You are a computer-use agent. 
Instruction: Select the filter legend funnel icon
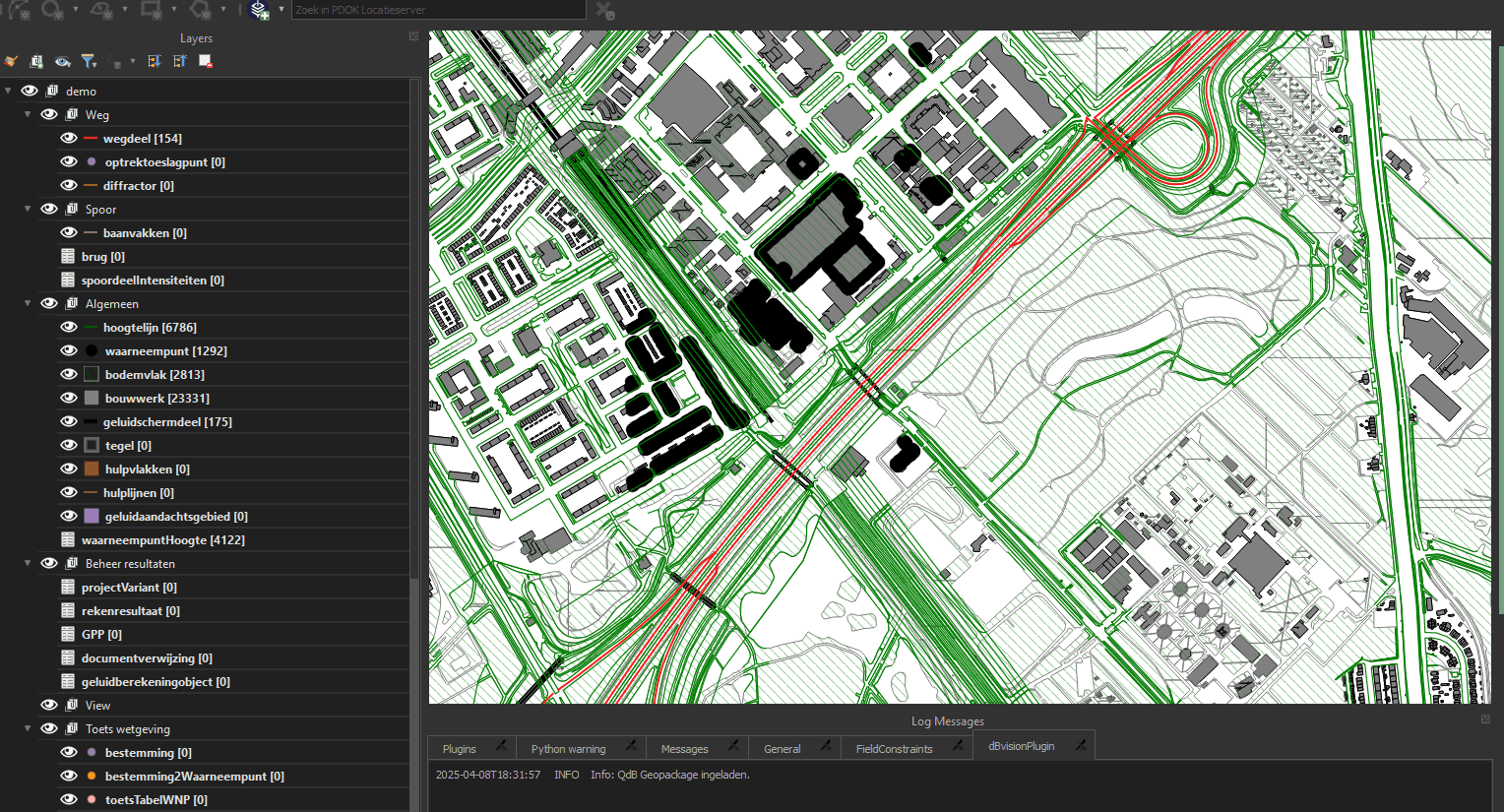(89, 60)
